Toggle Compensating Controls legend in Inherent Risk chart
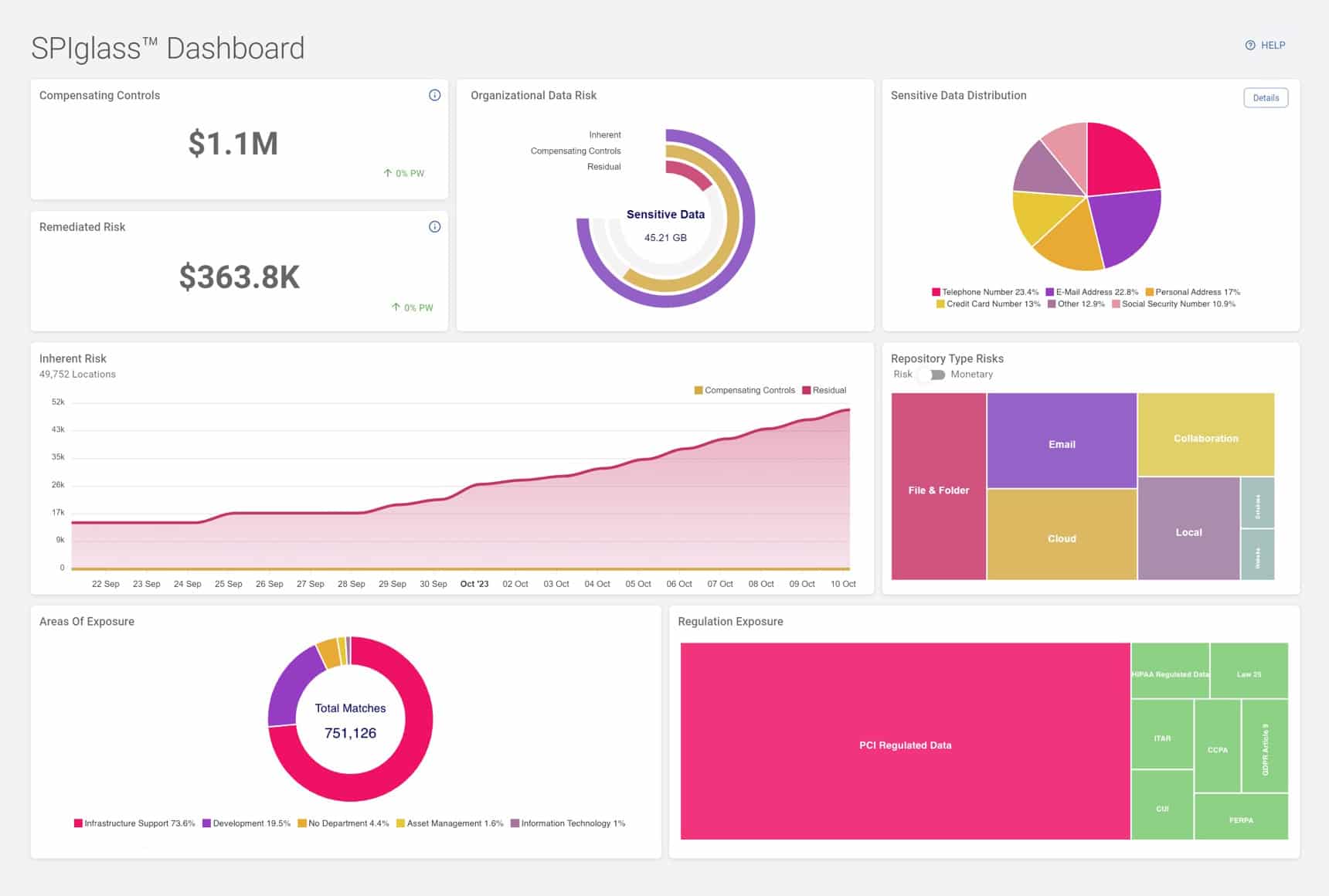Screen dimensions: 1329x896 point(745,391)
